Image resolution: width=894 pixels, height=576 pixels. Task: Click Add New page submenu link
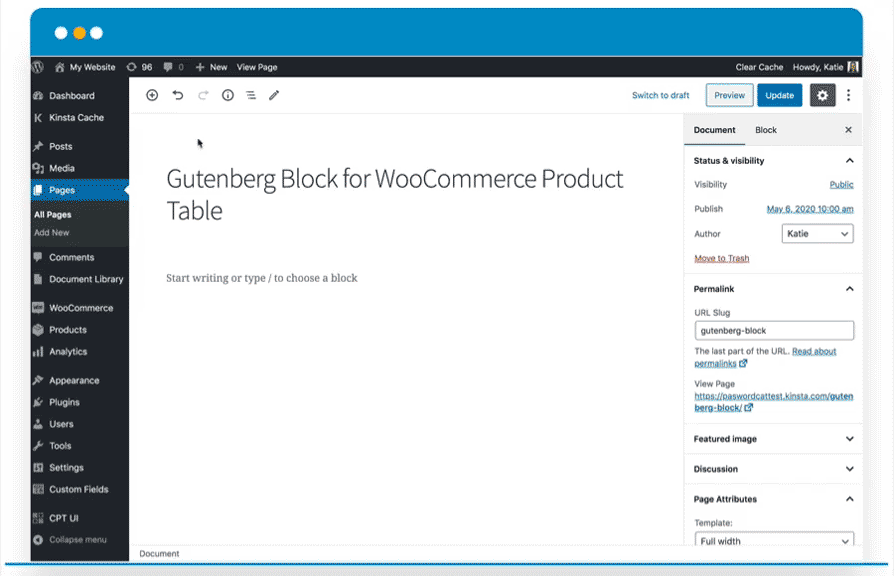coord(51,233)
